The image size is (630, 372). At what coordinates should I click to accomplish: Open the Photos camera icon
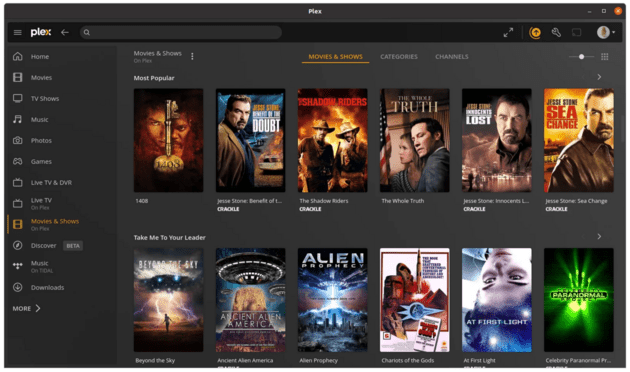click(18, 141)
